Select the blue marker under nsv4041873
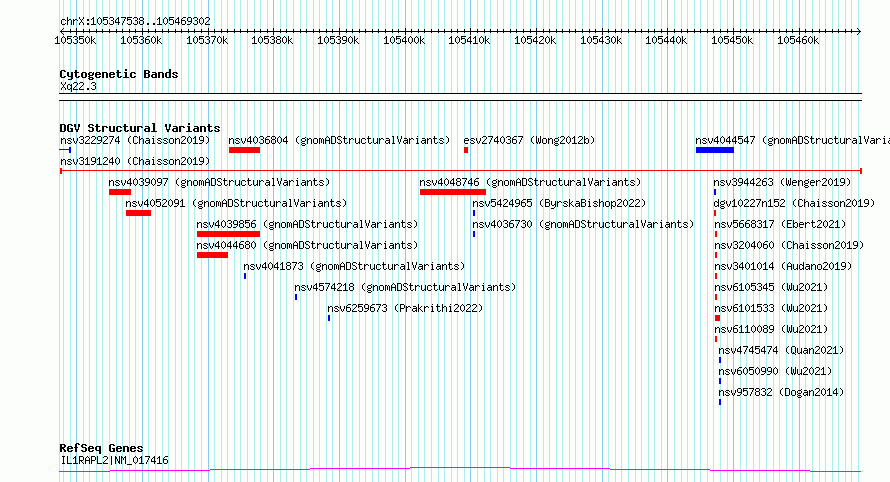890x482 pixels. [x=245, y=276]
